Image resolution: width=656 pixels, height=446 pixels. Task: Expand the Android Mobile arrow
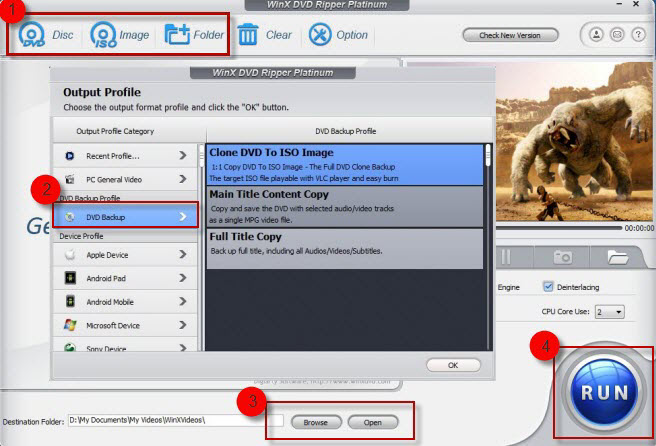[x=183, y=301]
